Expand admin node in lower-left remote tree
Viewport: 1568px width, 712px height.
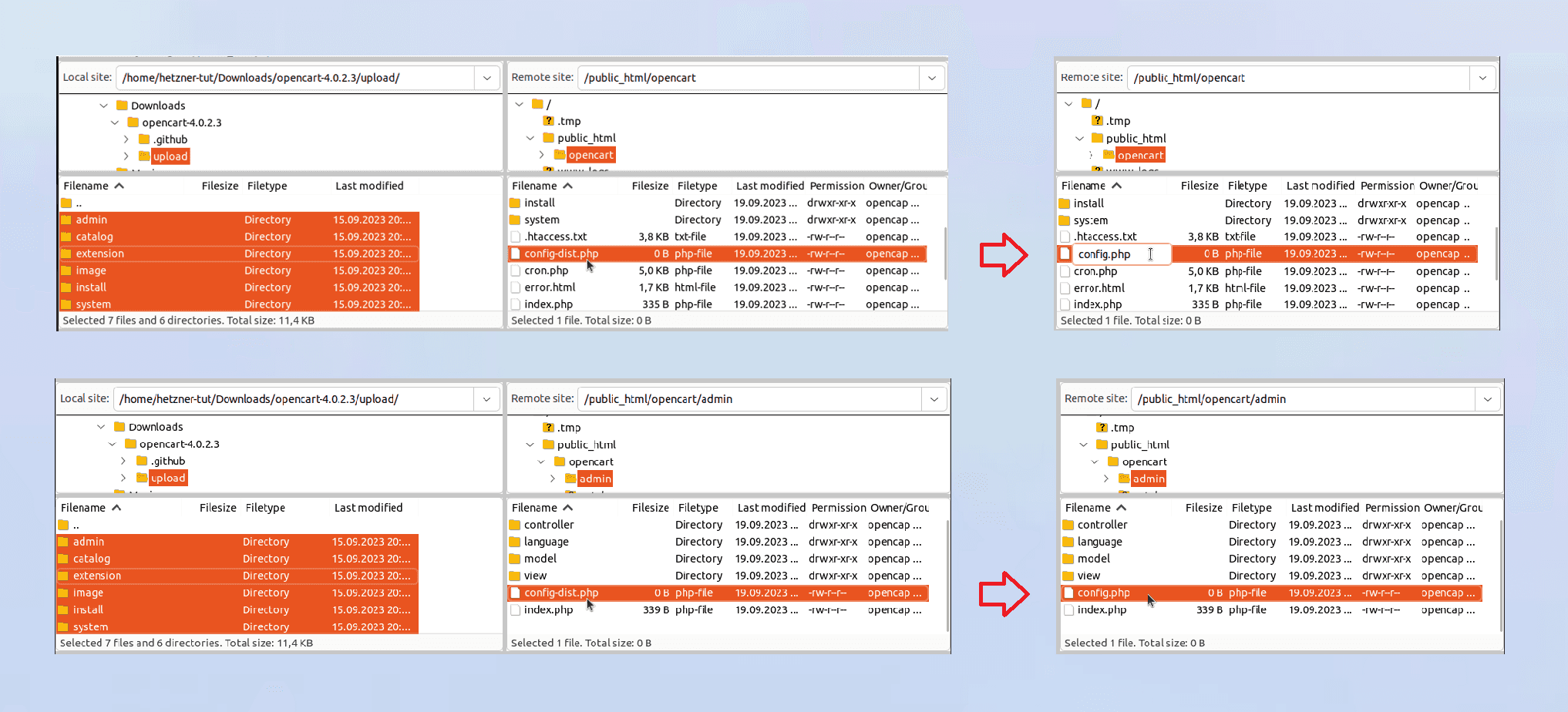tap(553, 479)
